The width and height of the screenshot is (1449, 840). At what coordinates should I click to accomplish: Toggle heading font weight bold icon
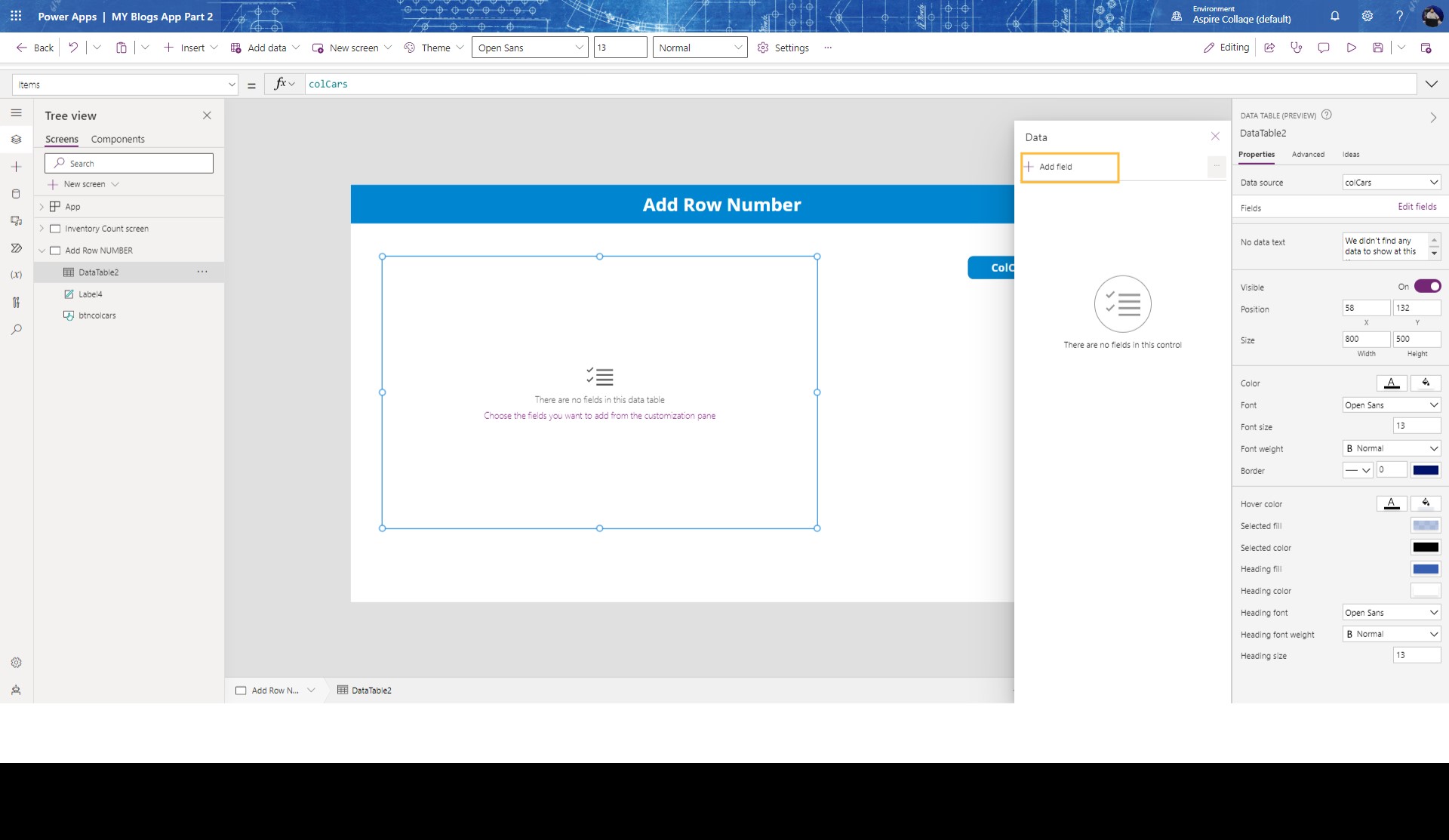tap(1350, 634)
